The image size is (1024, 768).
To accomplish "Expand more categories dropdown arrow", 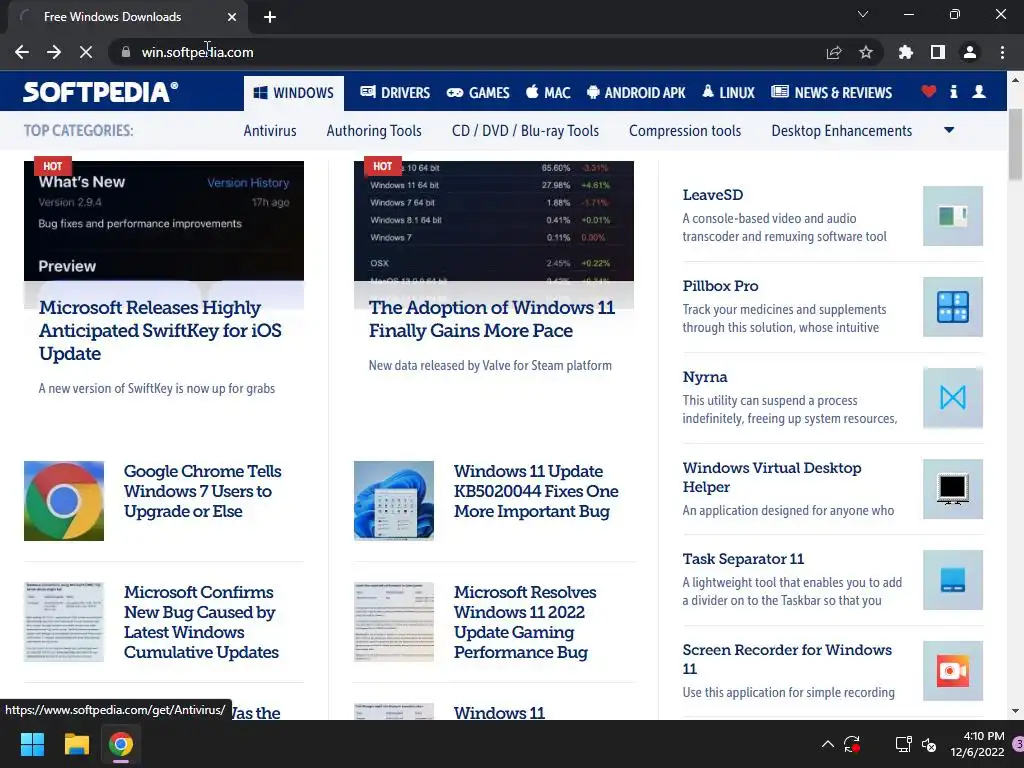I will pos(950,131).
